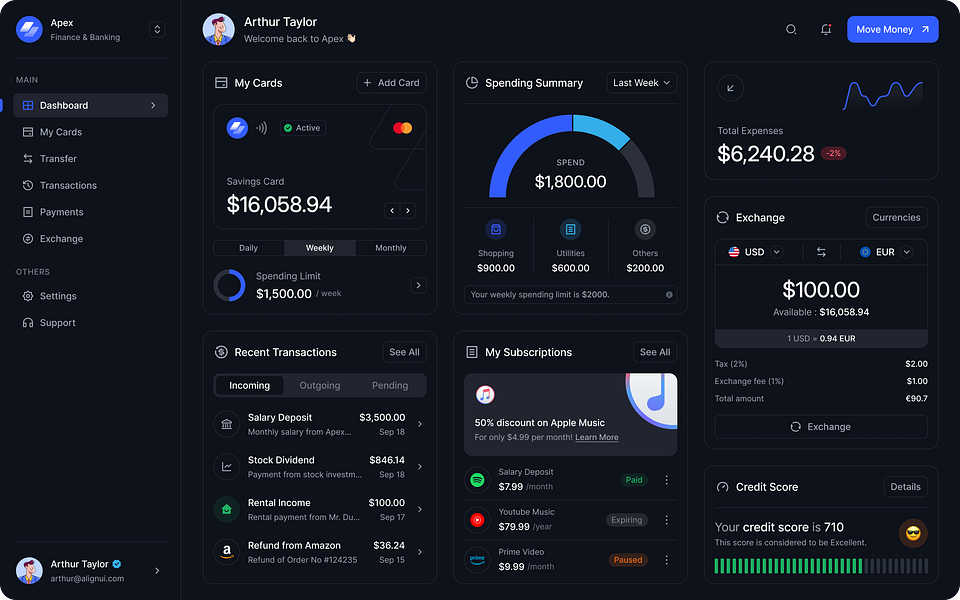Click the $100.00 exchange amount field
This screenshot has width=960, height=600.
[821, 289]
